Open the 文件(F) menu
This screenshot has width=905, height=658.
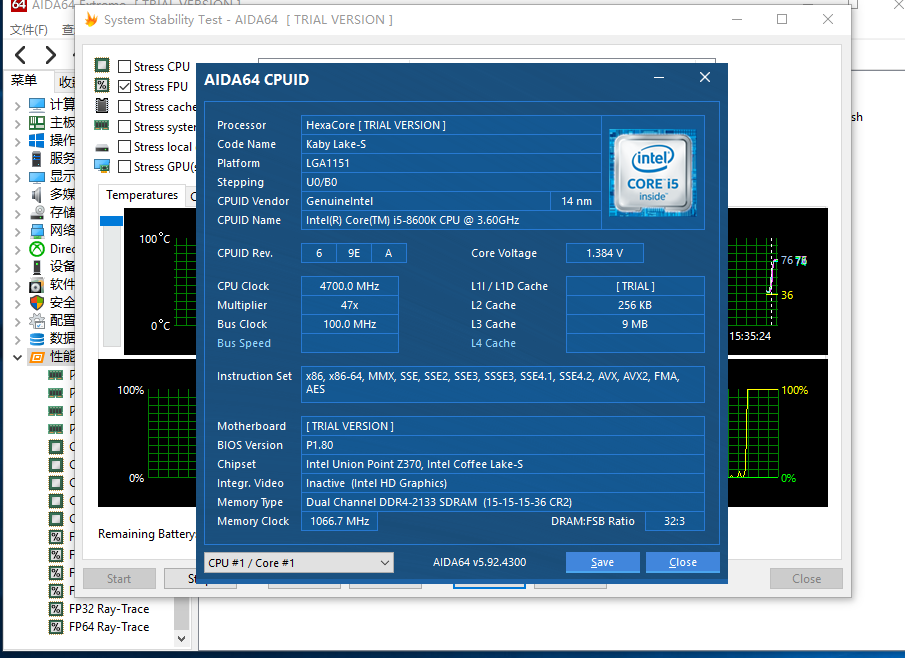click(x=28, y=30)
